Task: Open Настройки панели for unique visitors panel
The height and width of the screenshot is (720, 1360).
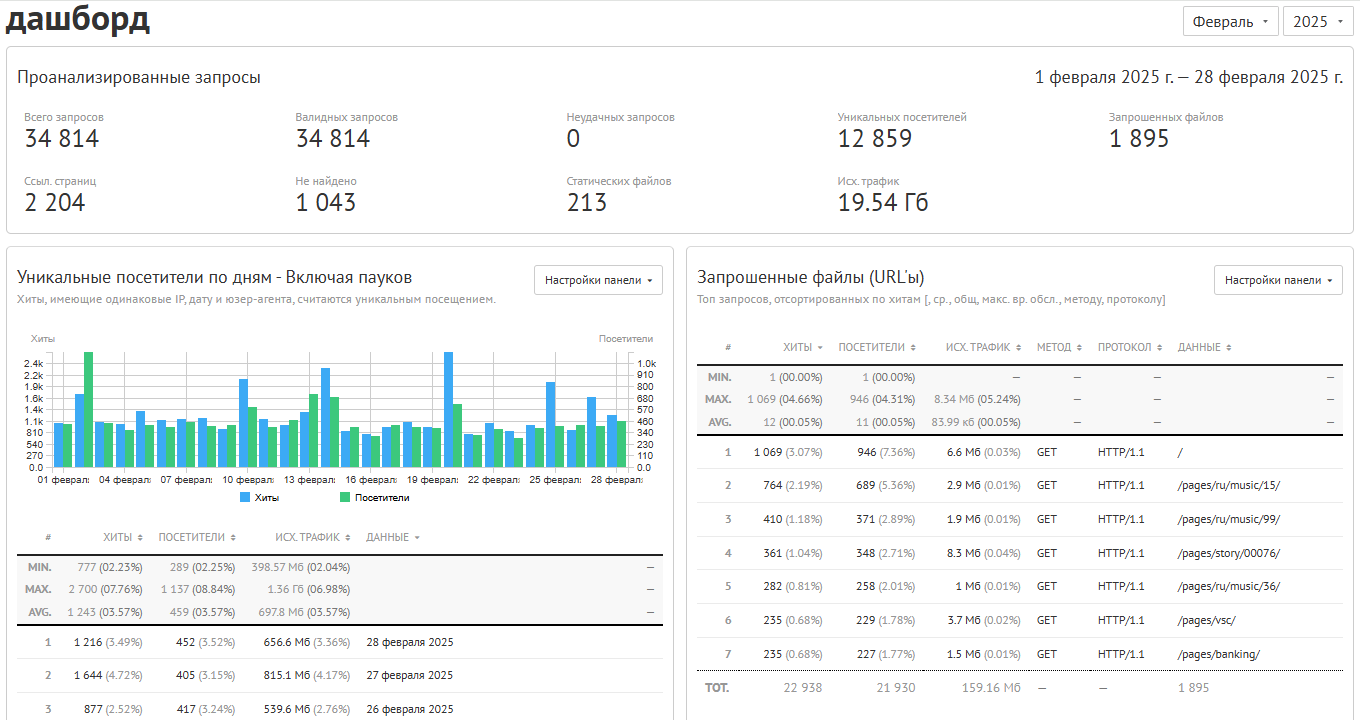Action: tap(599, 280)
